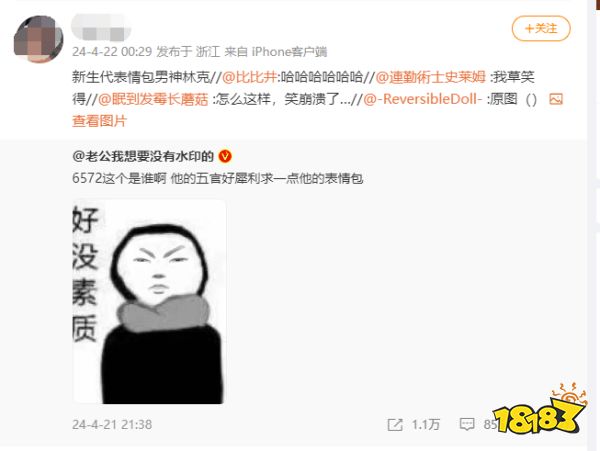Open @-ReversibleDoll- user mention
Image resolution: width=600 pixels, height=451 pixels.
422,99
